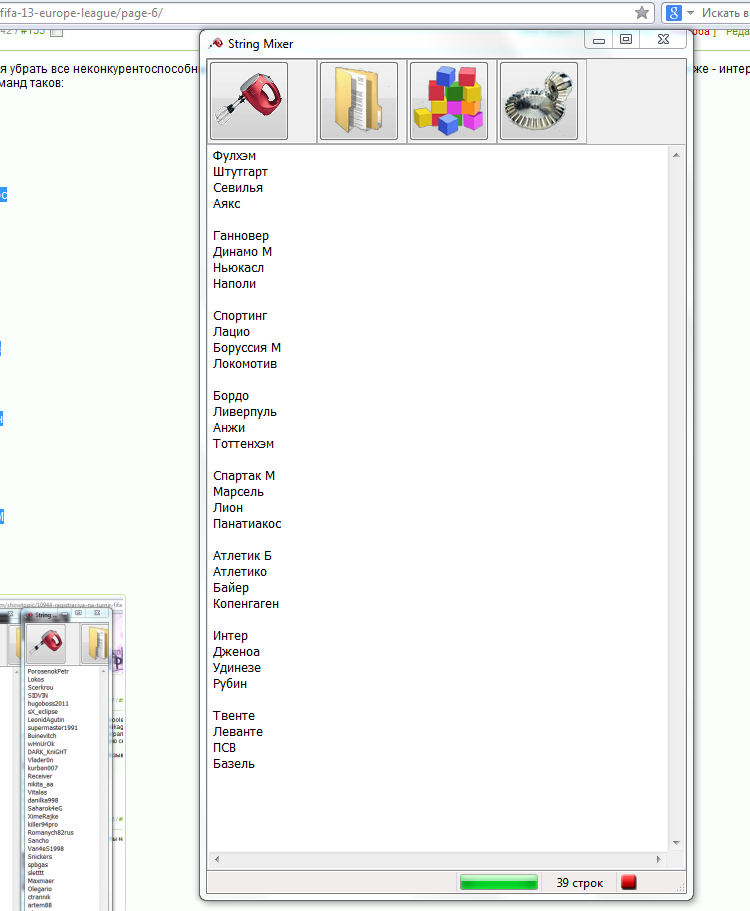Select the line Тоттенхэм
This screenshot has width=750, height=911.
coord(243,444)
